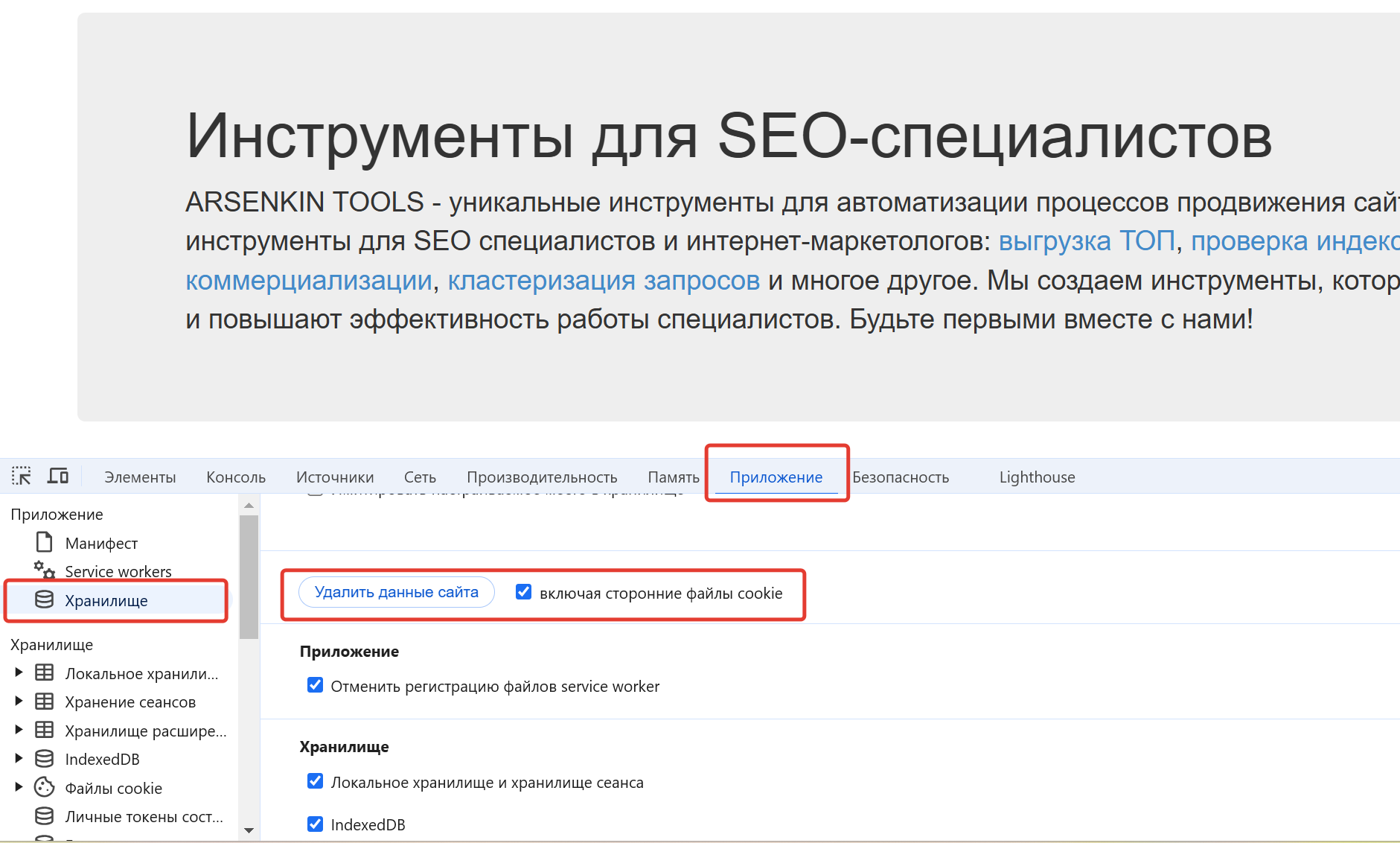
Task: Expand Локальное хранилище tree node
Action: point(19,672)
